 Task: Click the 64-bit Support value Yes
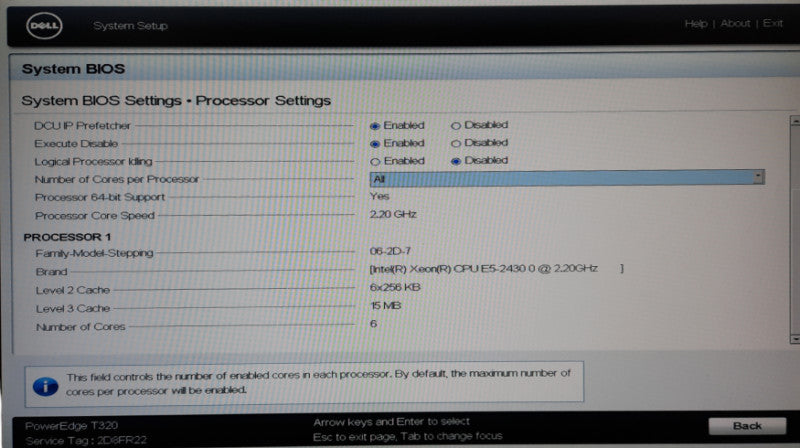point(379,196)
